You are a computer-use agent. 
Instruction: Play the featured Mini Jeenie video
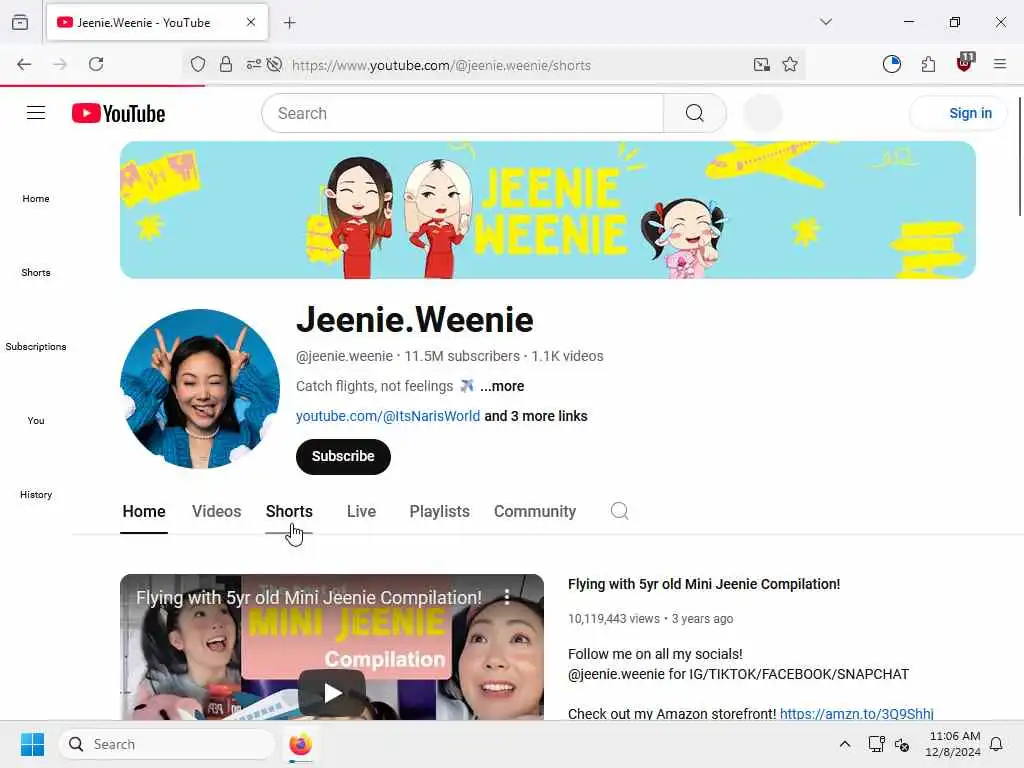(x=332, y=692)
